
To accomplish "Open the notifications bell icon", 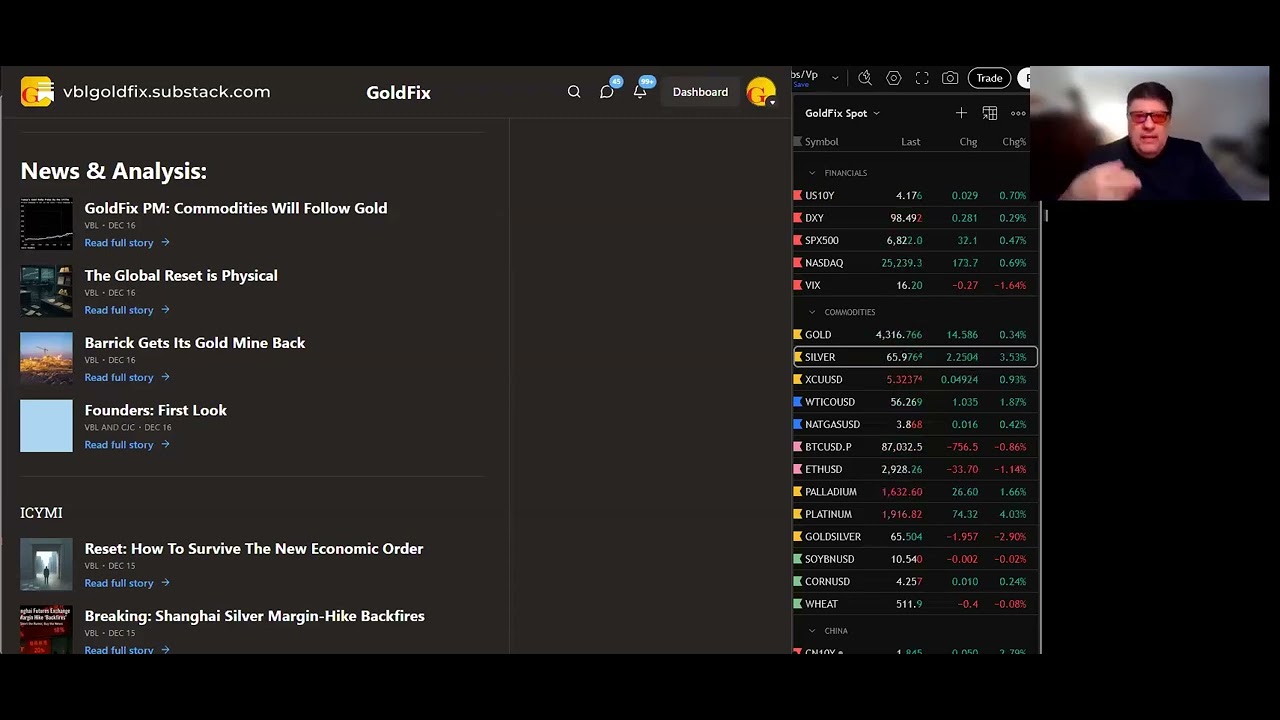I will [x=640, y=92].
